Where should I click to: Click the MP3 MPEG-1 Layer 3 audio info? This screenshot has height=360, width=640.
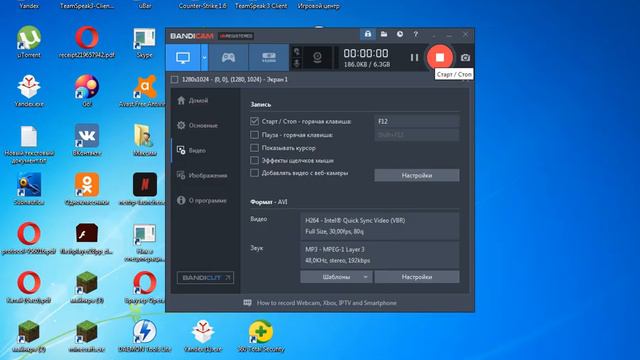pos(380,255)
